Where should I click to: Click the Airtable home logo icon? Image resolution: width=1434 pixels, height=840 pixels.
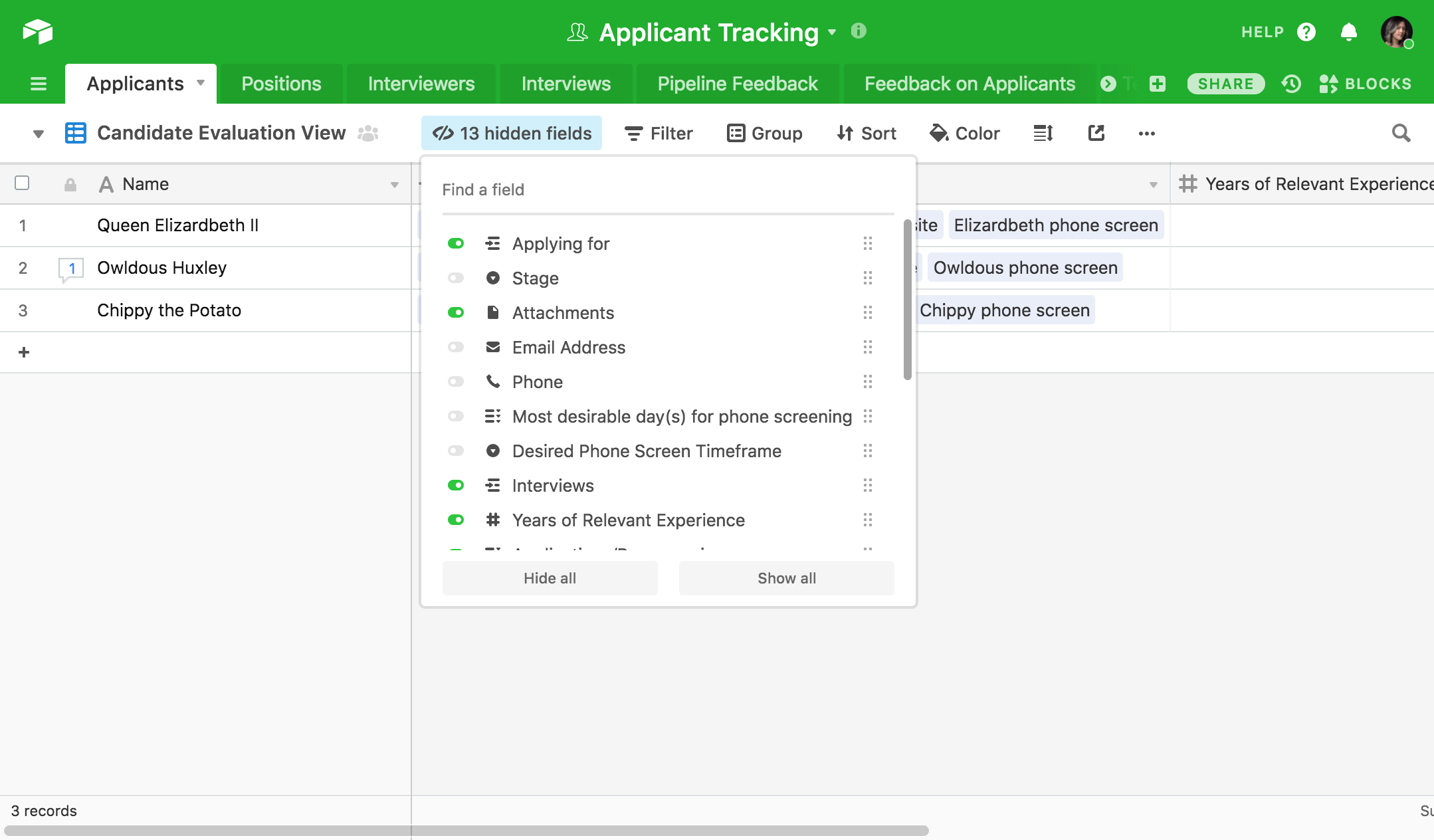(37, 31)
